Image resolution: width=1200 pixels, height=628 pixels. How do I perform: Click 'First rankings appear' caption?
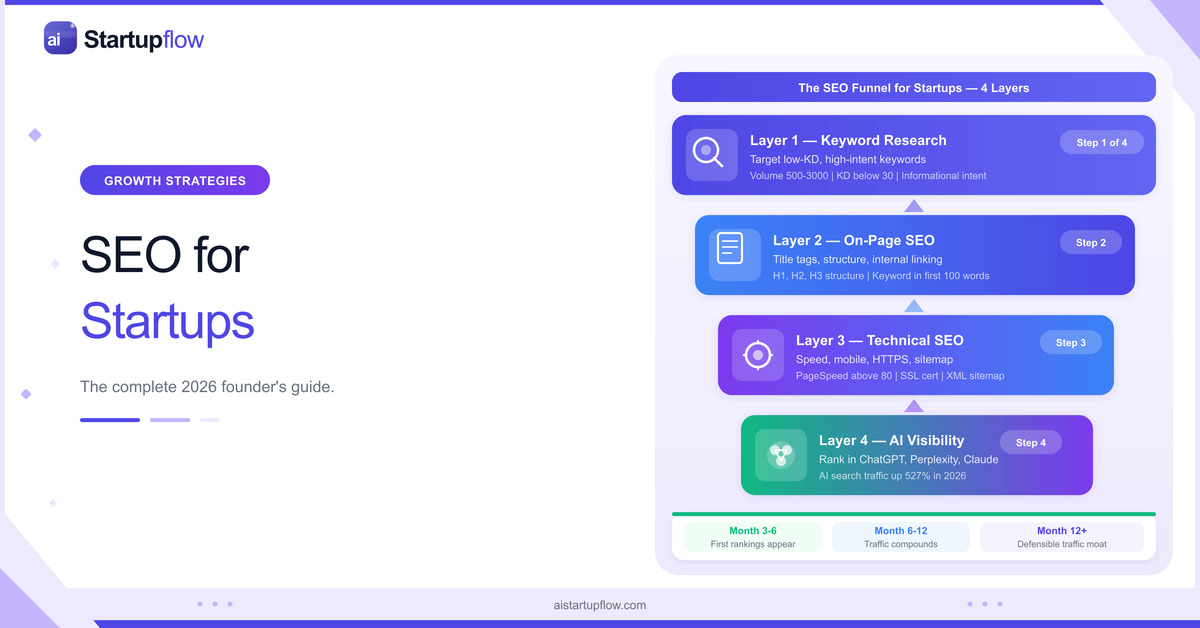pos(753,544)
